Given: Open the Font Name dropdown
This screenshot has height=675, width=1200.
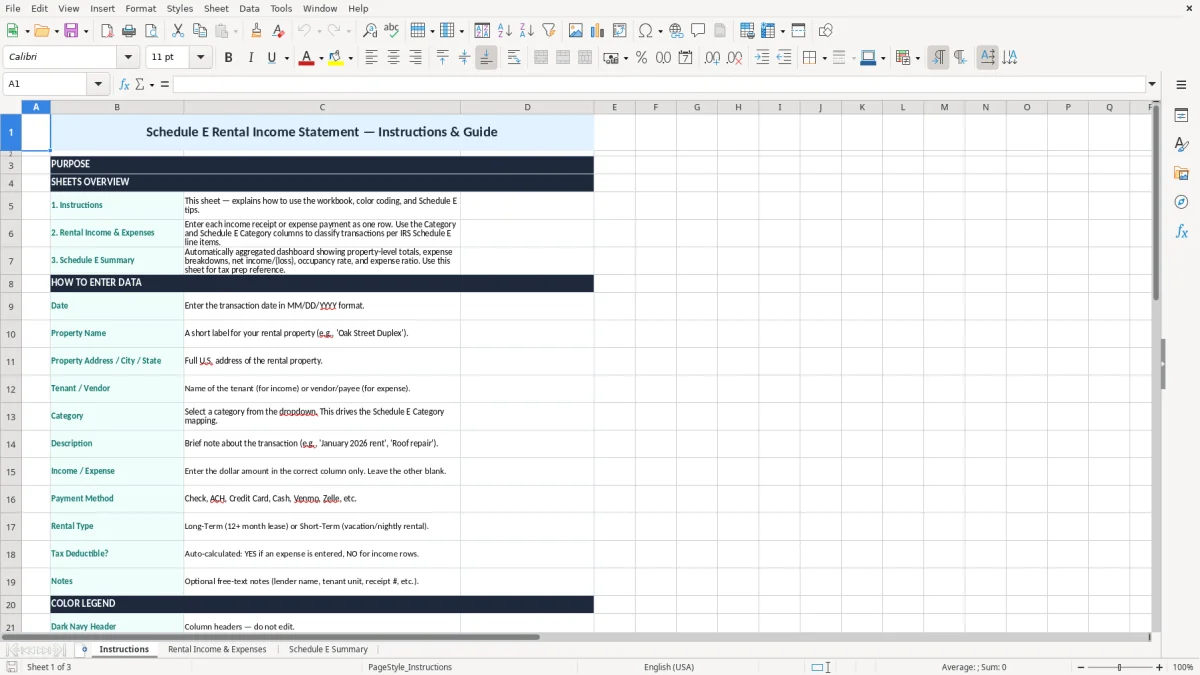Looking at the screenshot, I should [x=127, y=58].
